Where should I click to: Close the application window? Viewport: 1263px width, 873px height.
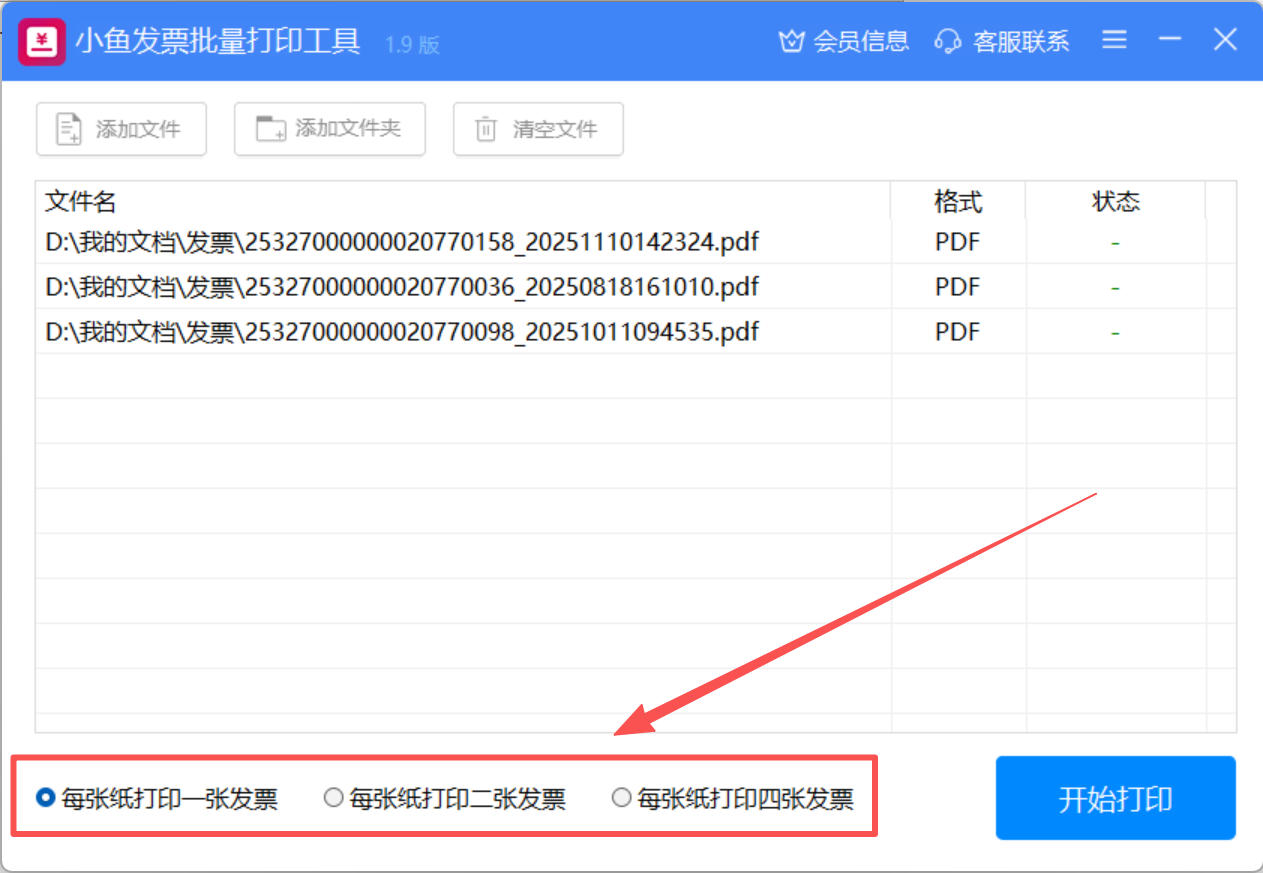click(1225, 40)
